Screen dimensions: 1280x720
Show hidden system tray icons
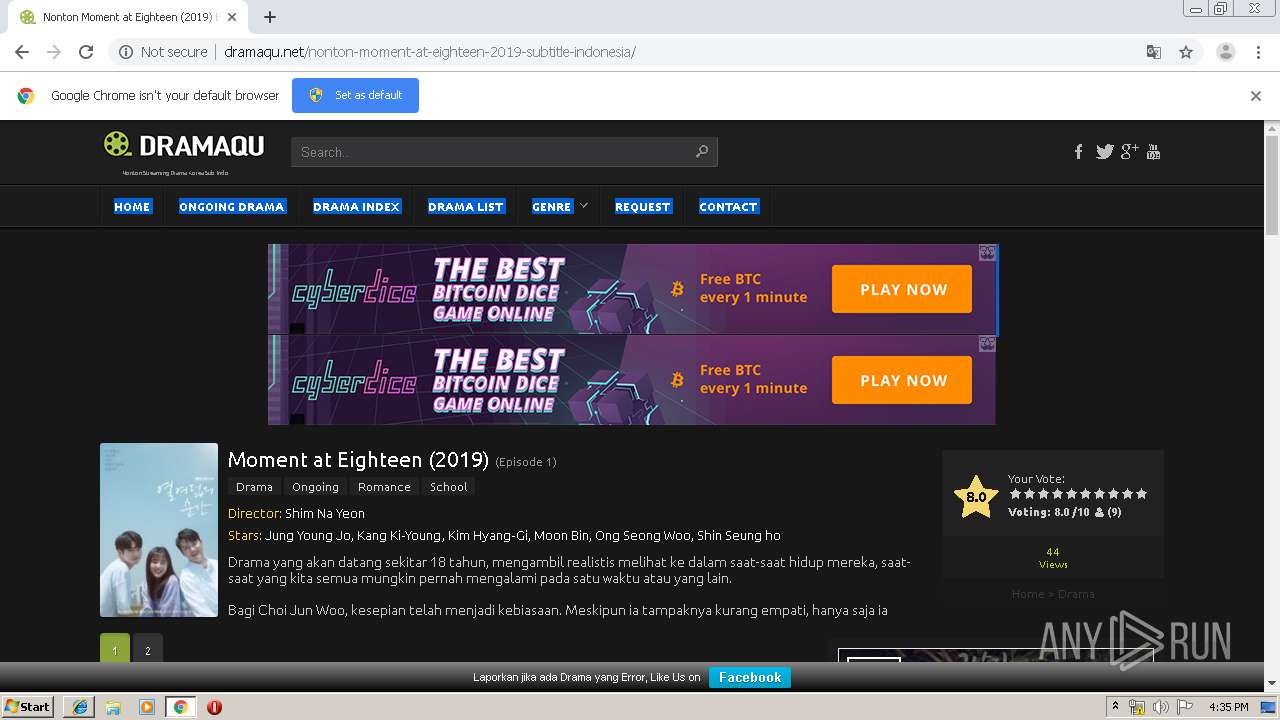[1115, 707]
